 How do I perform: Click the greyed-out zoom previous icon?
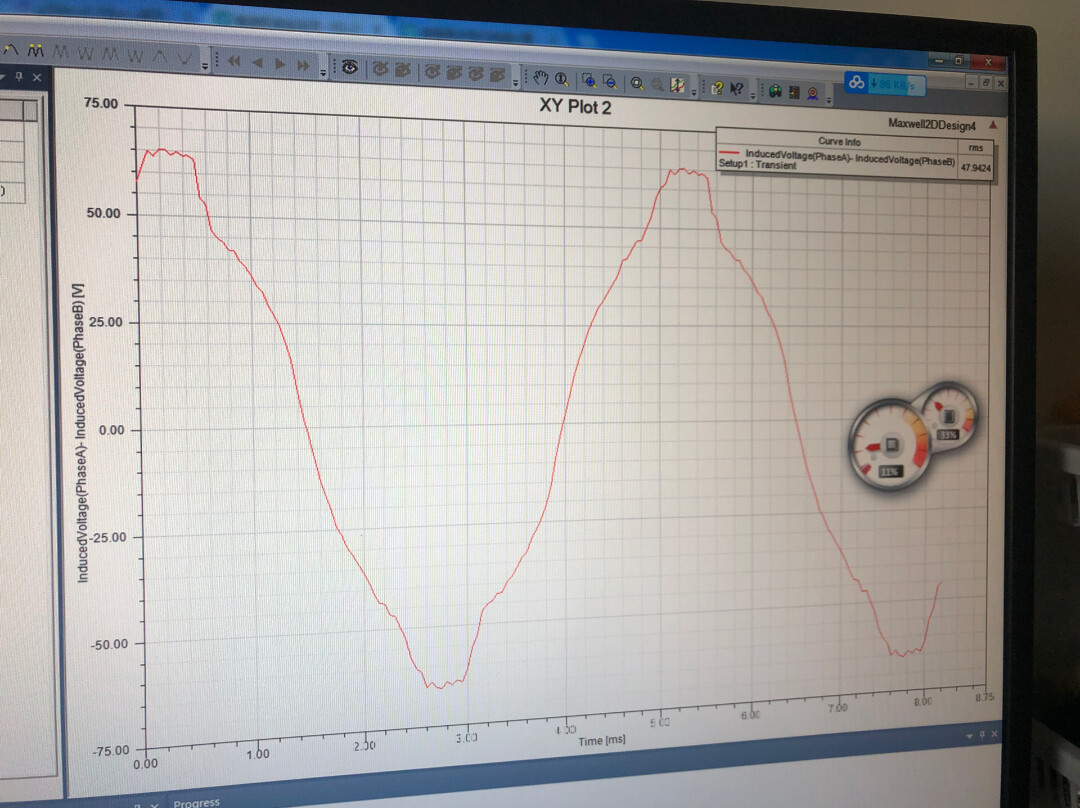pos(658,84)
